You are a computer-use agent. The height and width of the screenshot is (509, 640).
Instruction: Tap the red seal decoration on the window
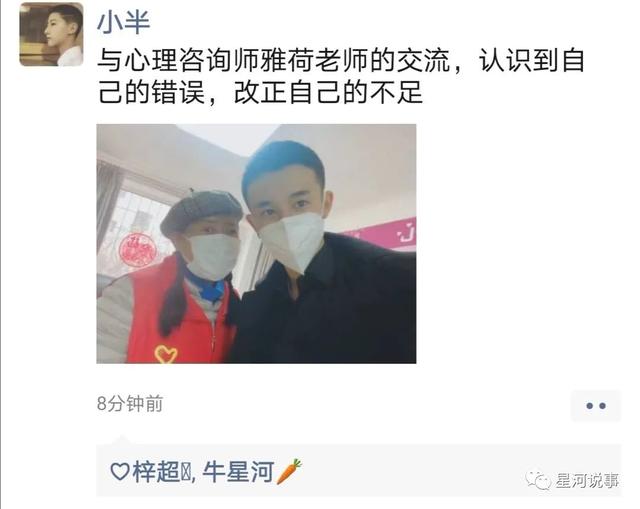point(138,248)
